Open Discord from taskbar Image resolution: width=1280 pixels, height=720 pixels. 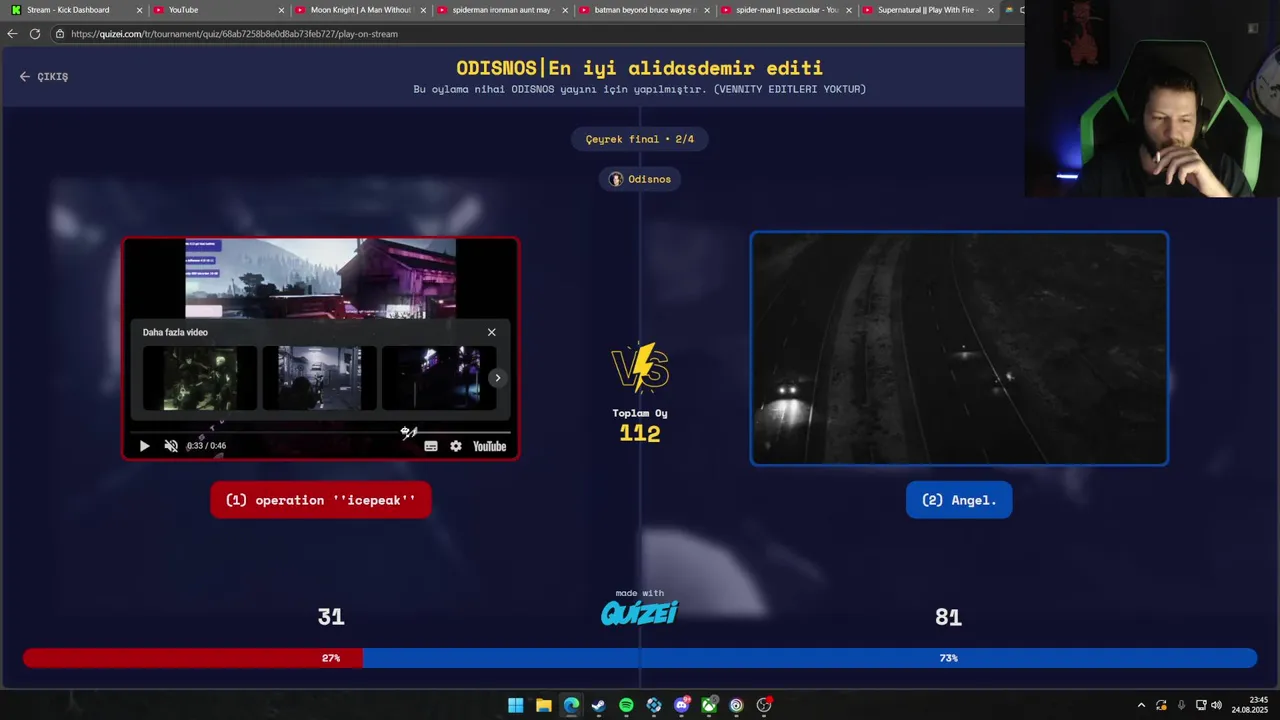point(681,705)
